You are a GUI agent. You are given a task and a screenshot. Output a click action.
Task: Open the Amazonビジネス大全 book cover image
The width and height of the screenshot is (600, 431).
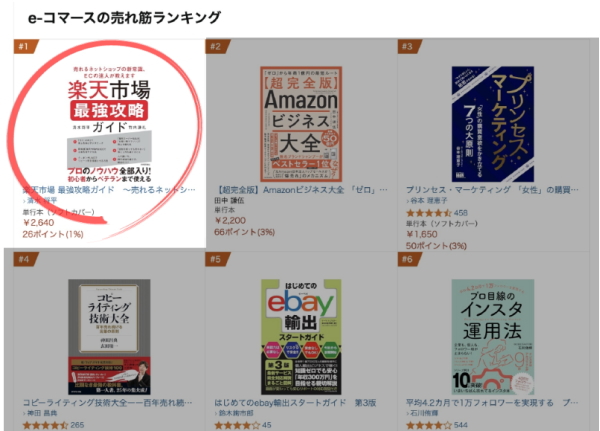[301, 124]
